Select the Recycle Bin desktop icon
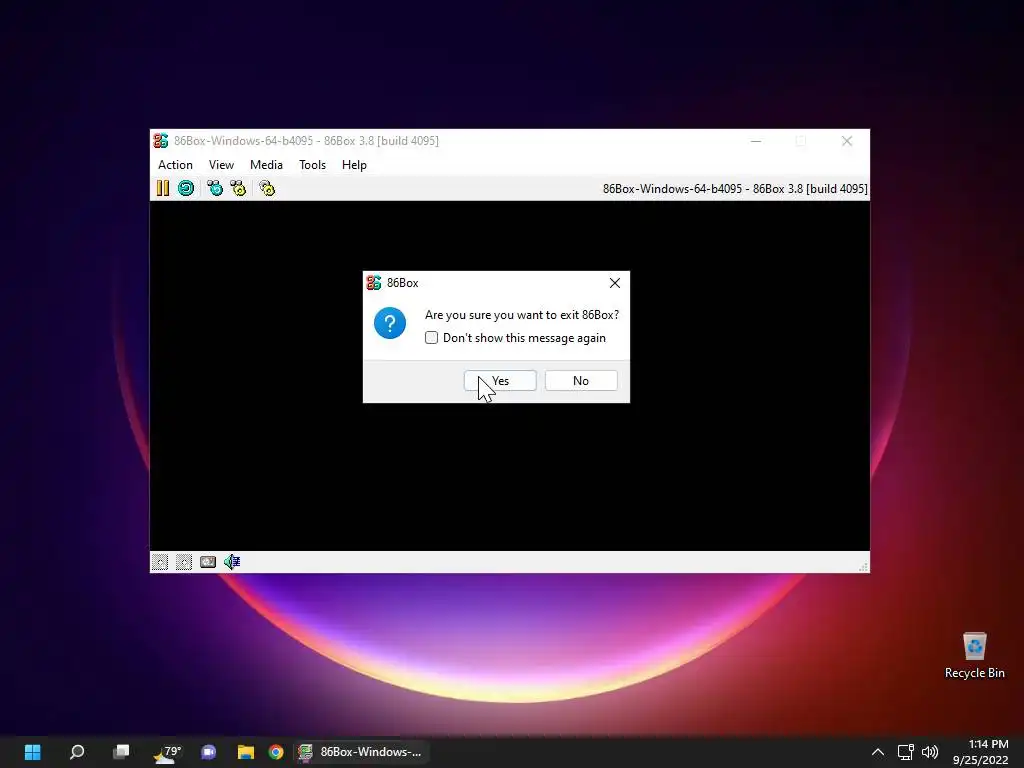Viewport: 1024px width, 768px height. (x=974, y=656)
